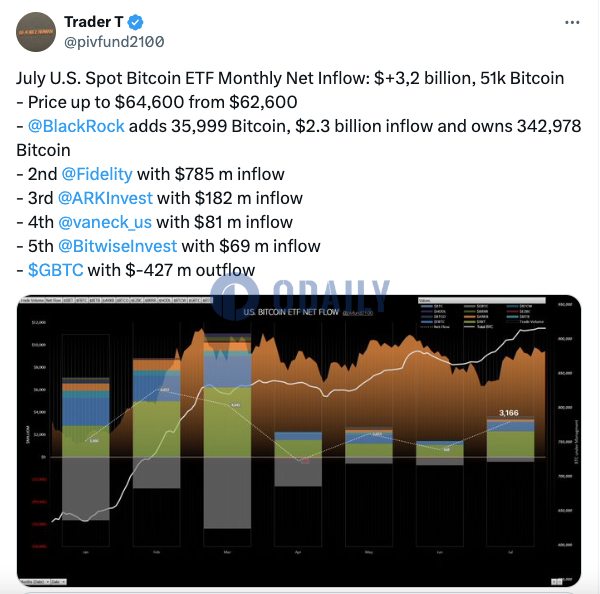
Task: Click the @pivfund2100 handle
Action: point(114,42)
